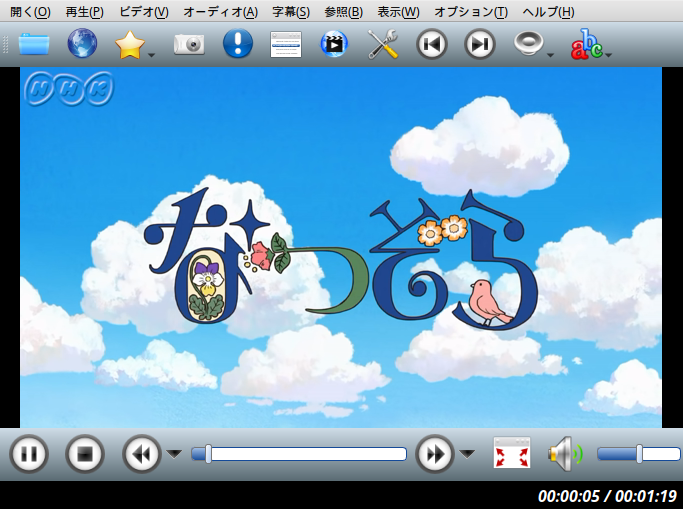Screen dimensions: 683x509
Task: Rewind with the double-left-arrow button
Action: click(142, 454)
